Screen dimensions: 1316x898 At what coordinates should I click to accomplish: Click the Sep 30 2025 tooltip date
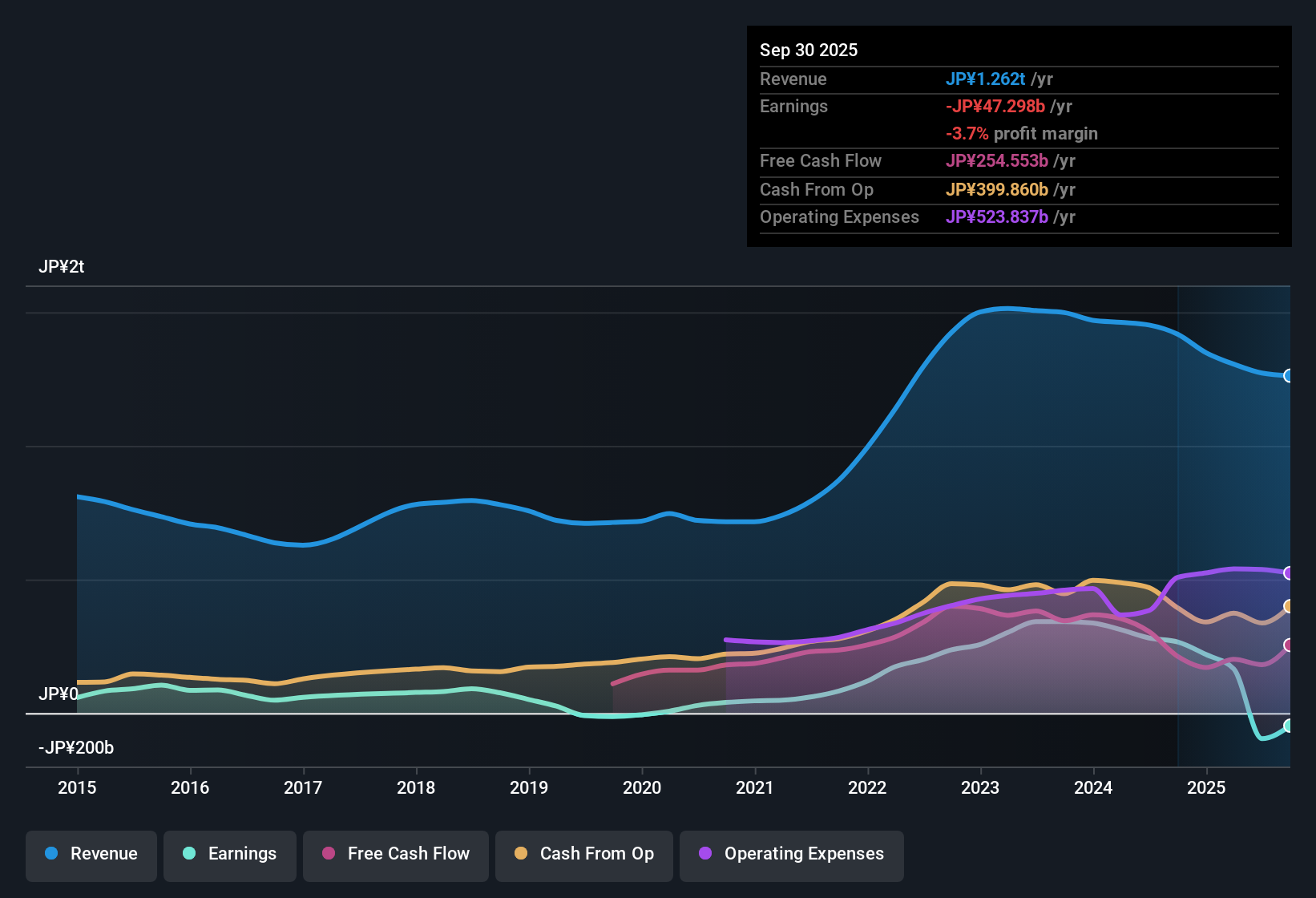click(808, 51)
